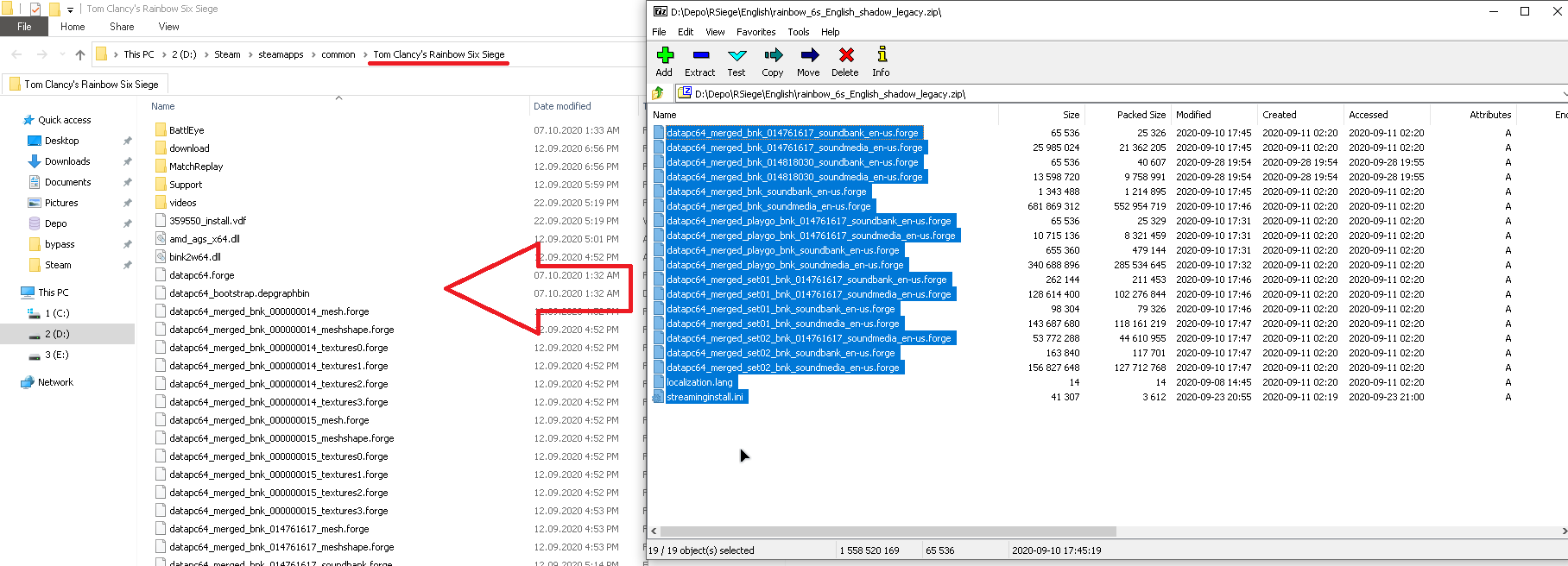Open the Help menu in 7-Zip
This screenshot has width=1568, height=566.
[831, 32]
